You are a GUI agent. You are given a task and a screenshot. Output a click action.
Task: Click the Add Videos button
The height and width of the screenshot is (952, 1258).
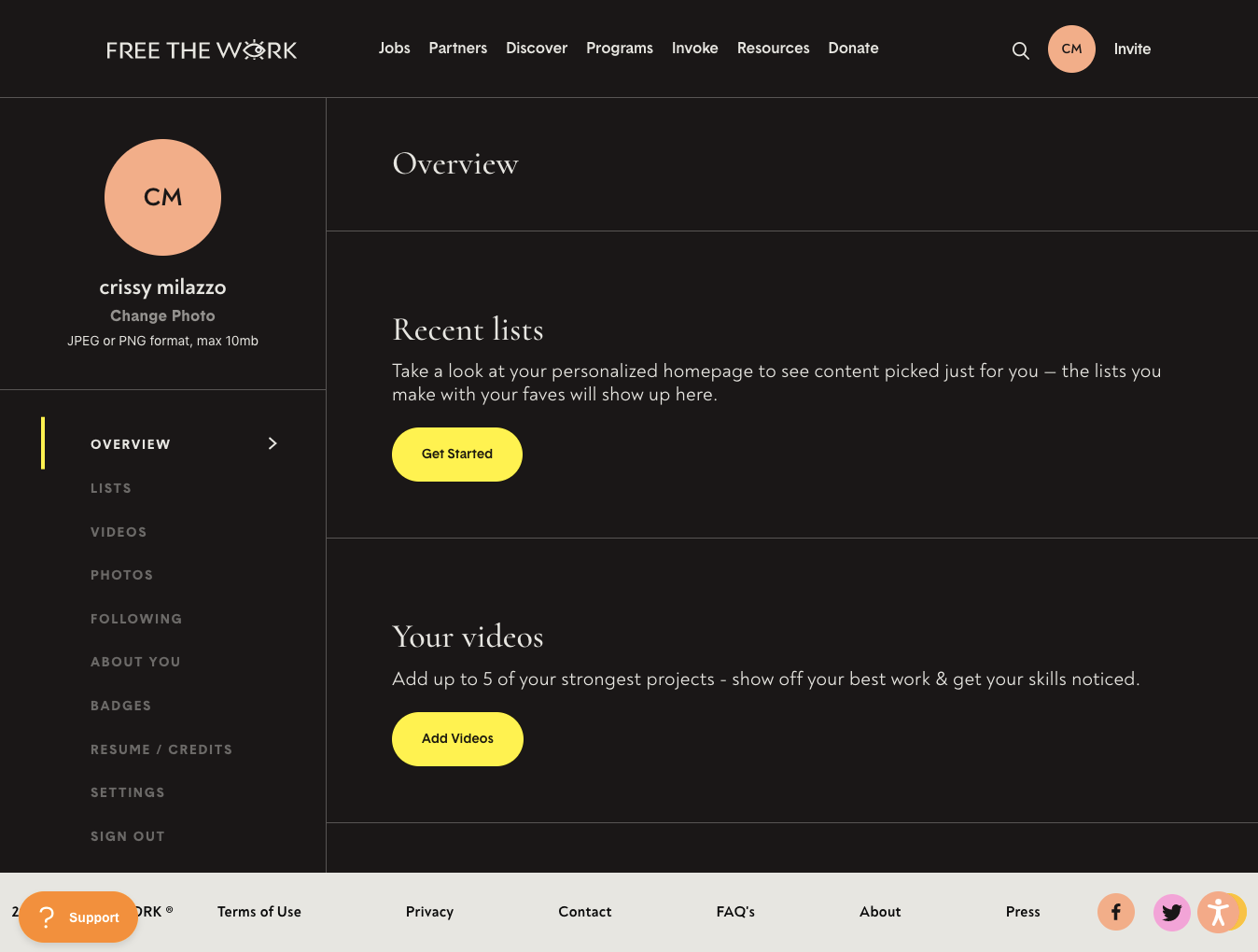[x=457, y=738]
